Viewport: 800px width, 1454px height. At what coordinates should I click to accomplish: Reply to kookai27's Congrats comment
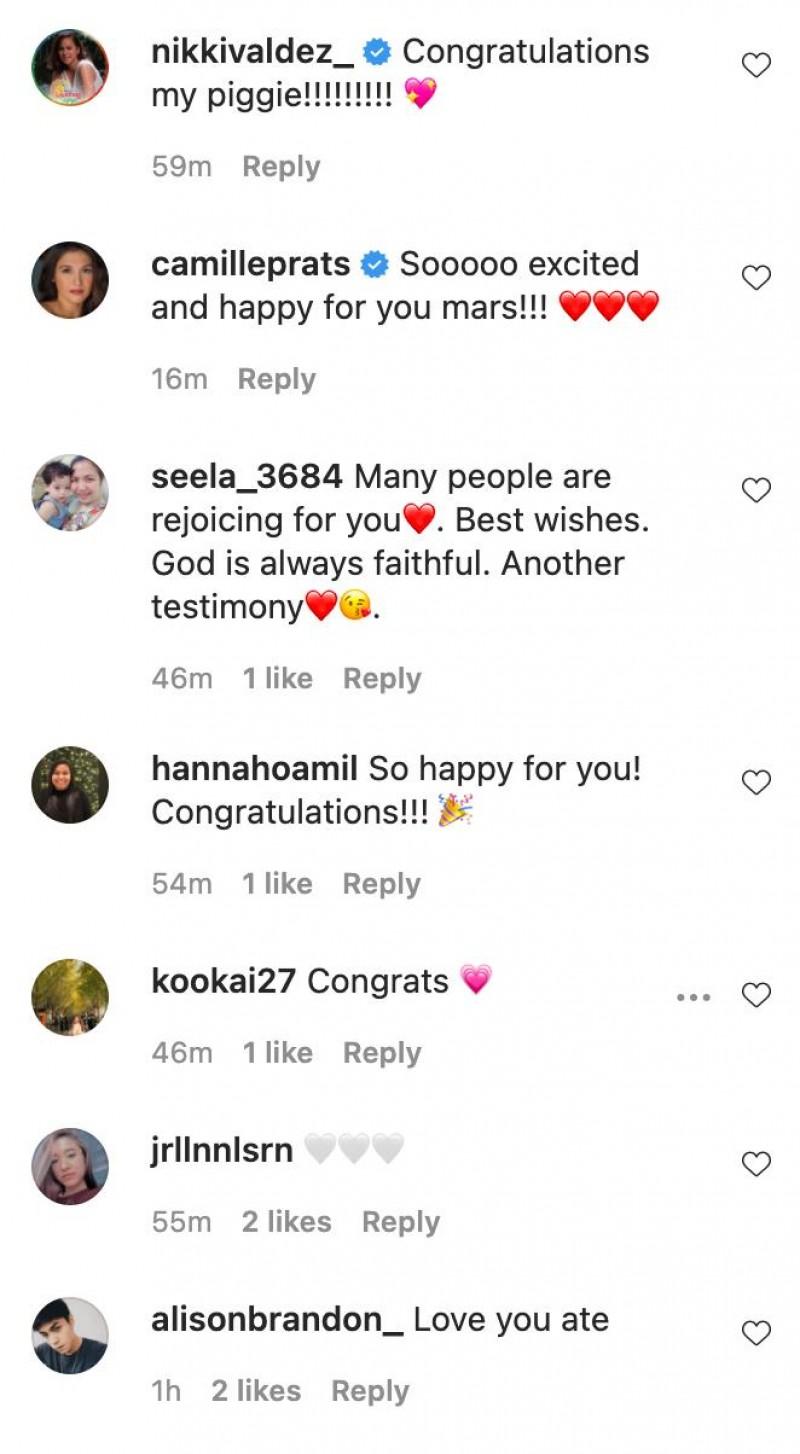(382, 1053)
